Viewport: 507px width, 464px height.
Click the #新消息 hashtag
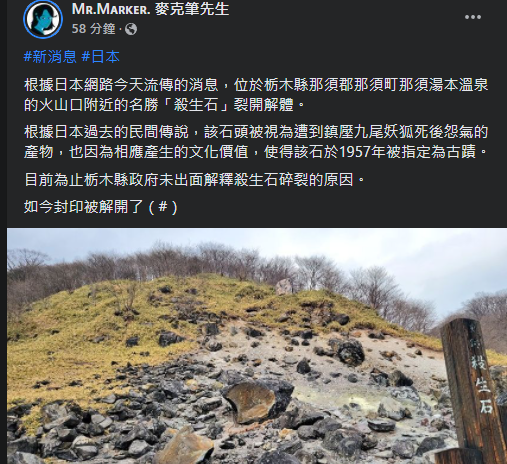[50, 57]
